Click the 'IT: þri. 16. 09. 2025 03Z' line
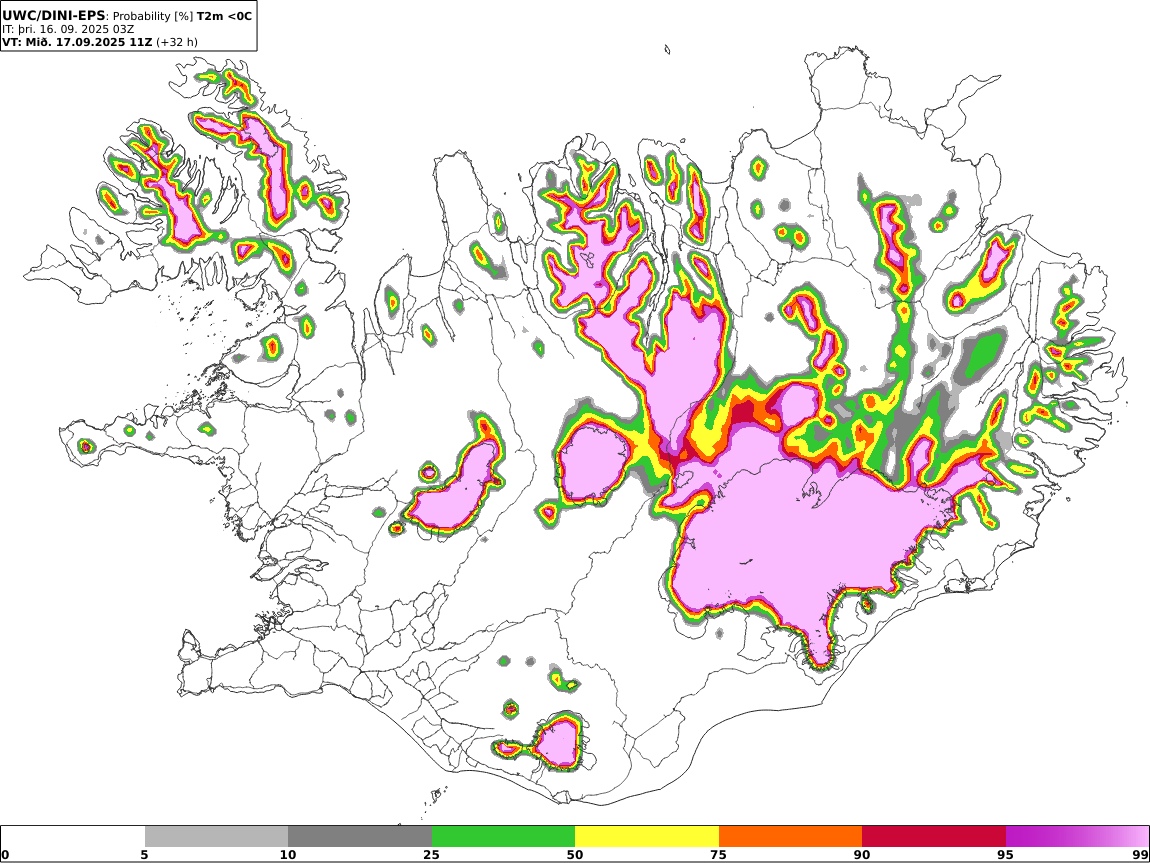The image size is (1150, 863). (x=68, y=29)
